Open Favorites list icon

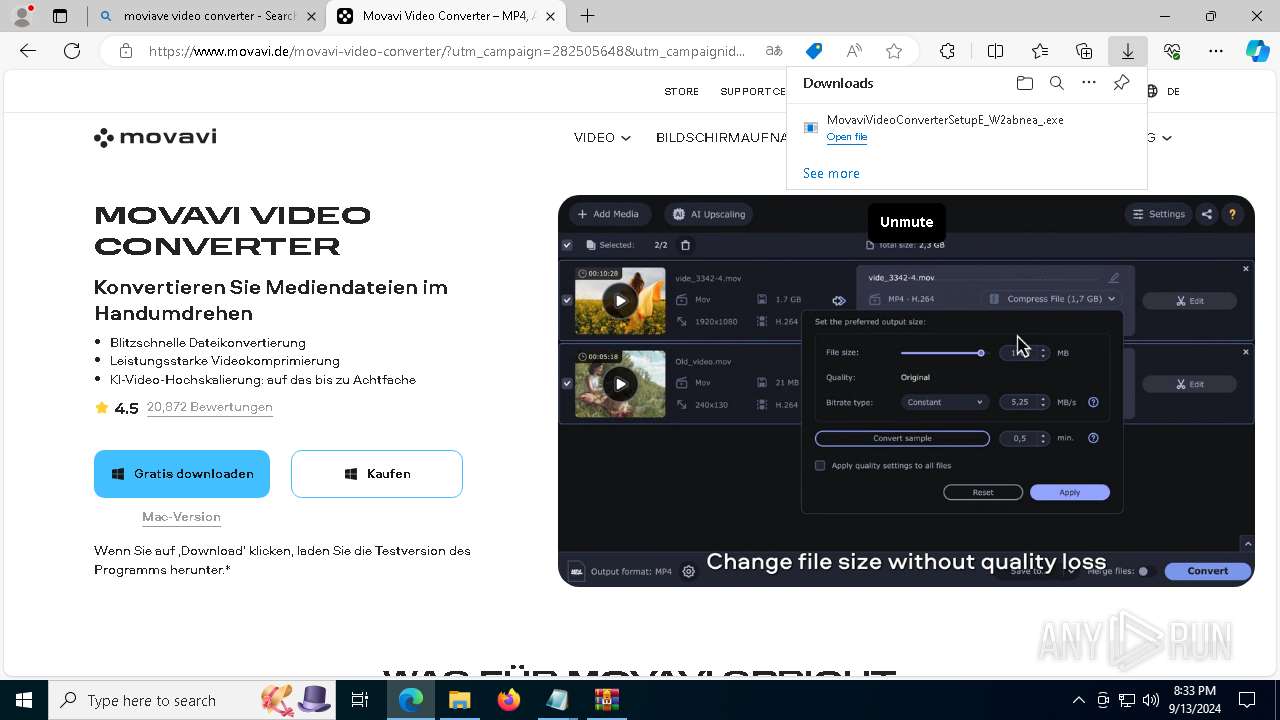coord(1040,51)
